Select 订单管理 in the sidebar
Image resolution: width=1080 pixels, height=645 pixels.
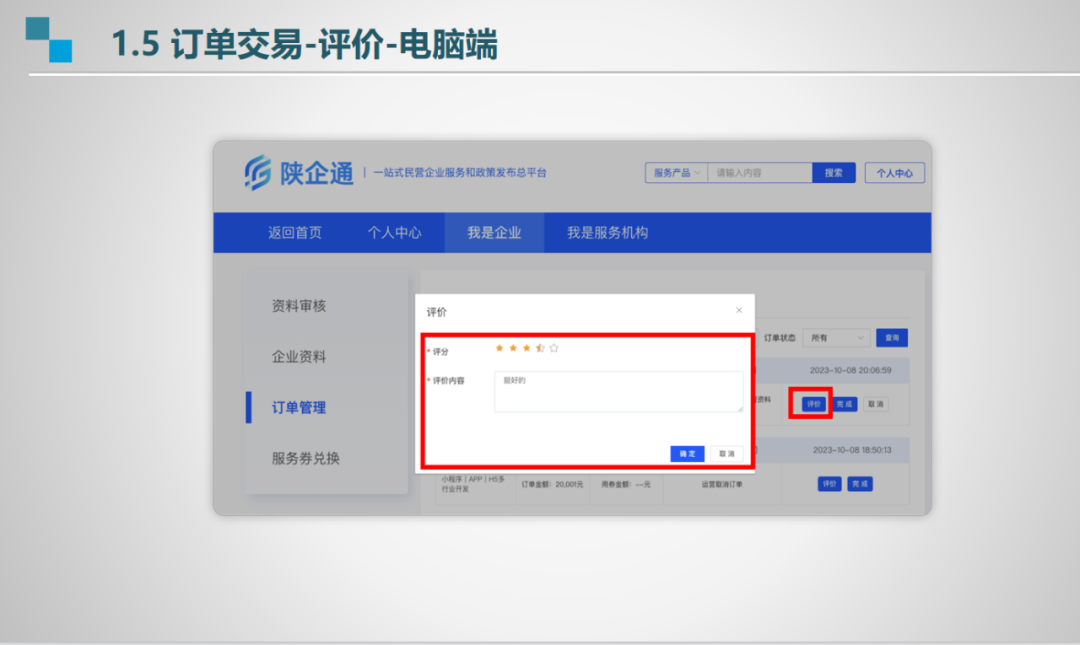tap(299, 407)
